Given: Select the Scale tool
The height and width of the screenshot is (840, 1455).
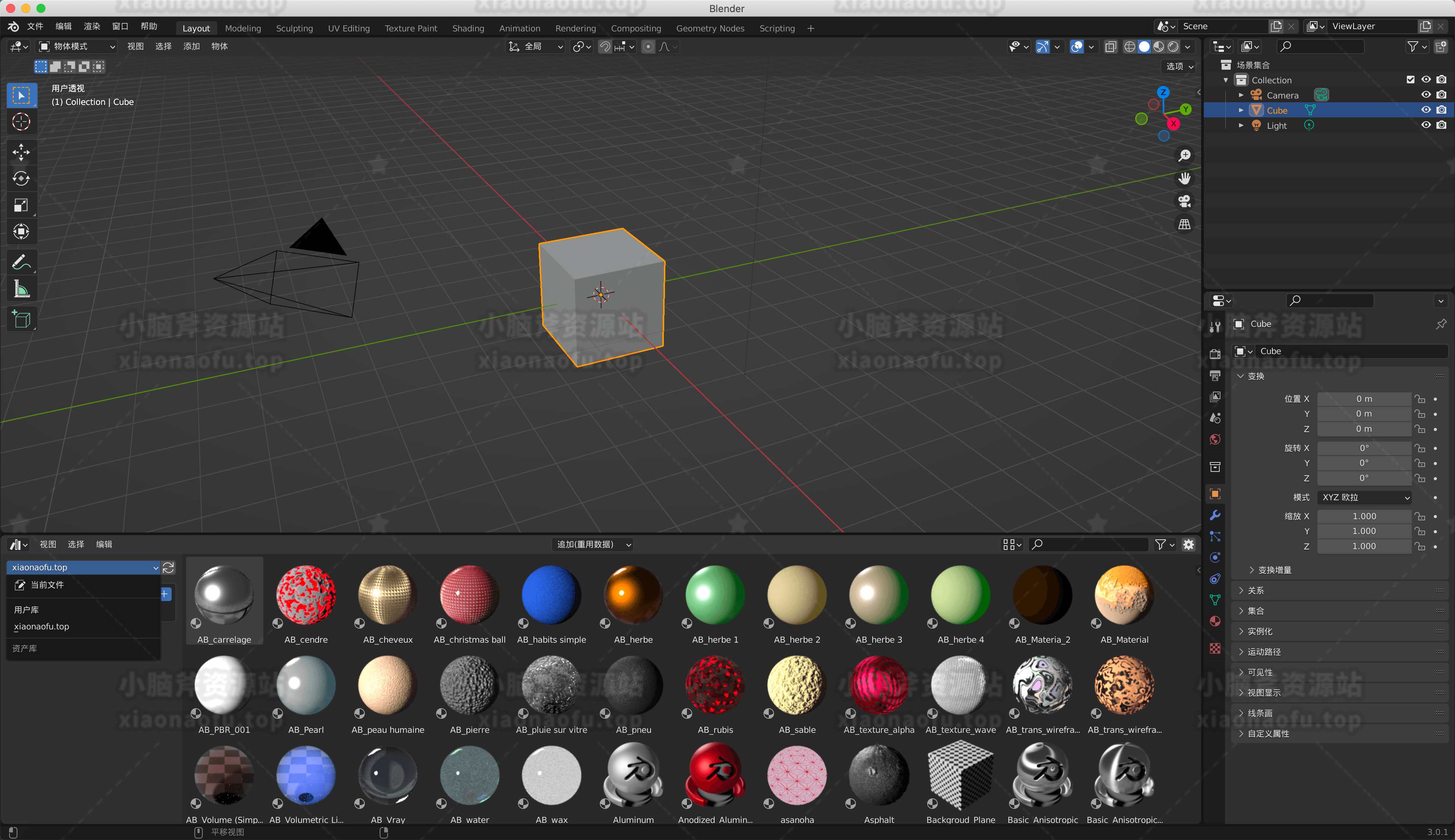Looking at the screenshot, I should coord(21,205).
